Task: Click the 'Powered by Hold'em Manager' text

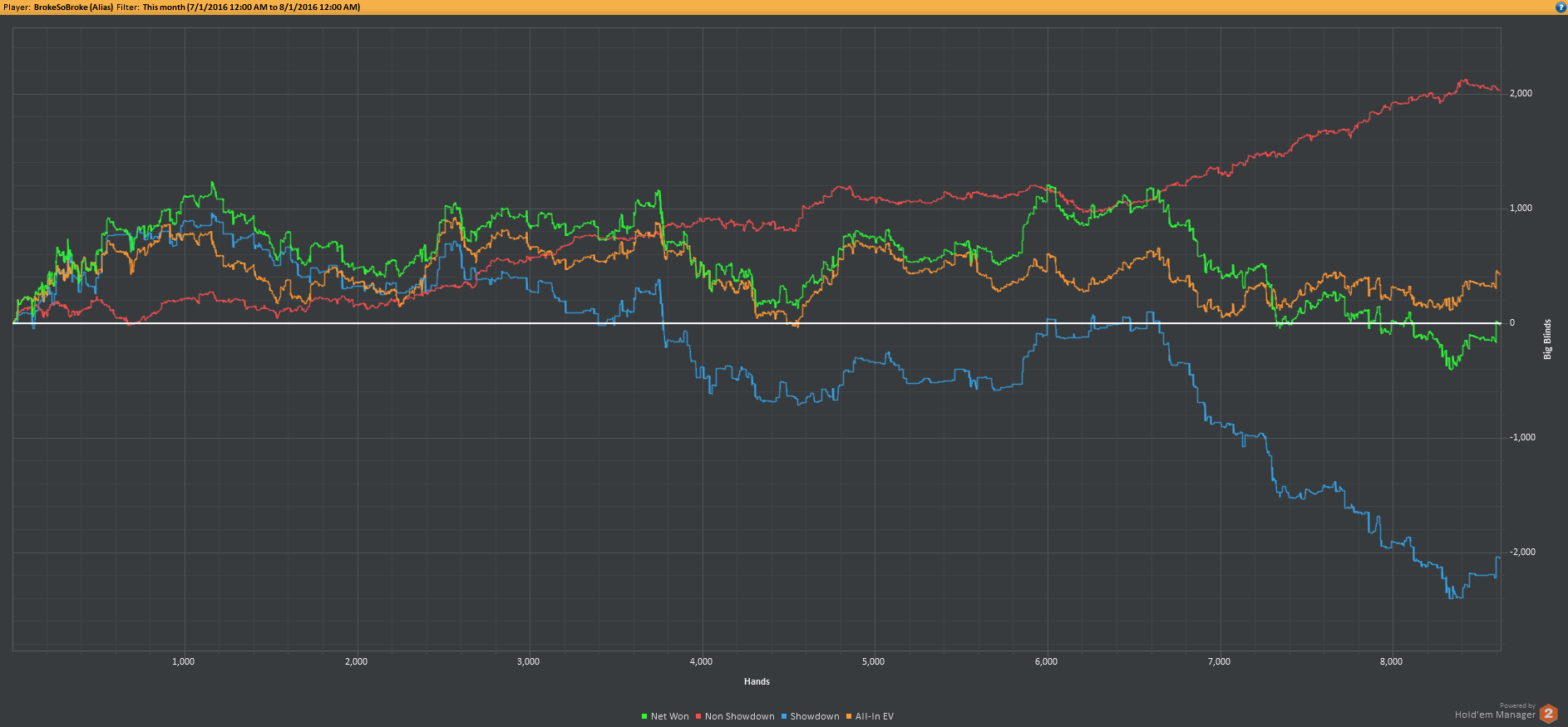Action: point(1496,711)
